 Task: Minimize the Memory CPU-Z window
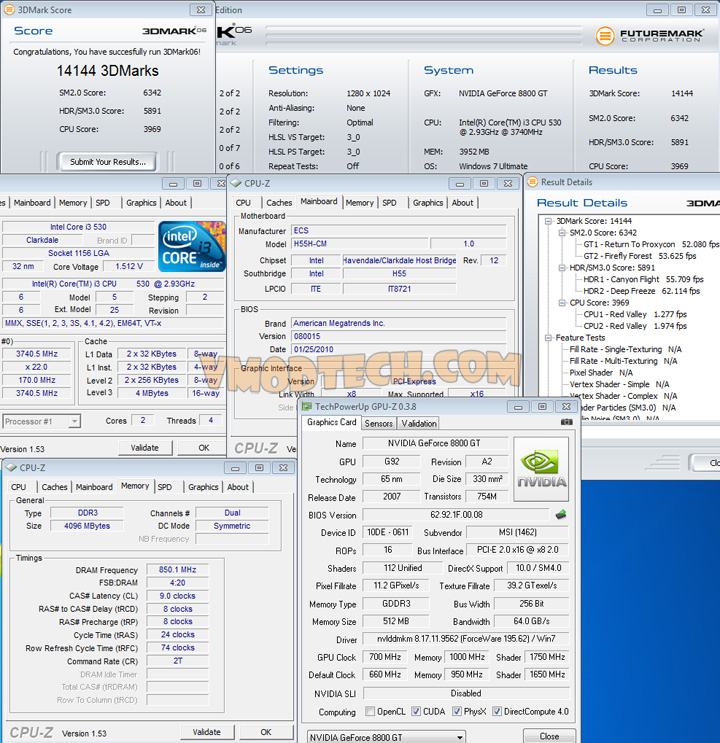235,468
